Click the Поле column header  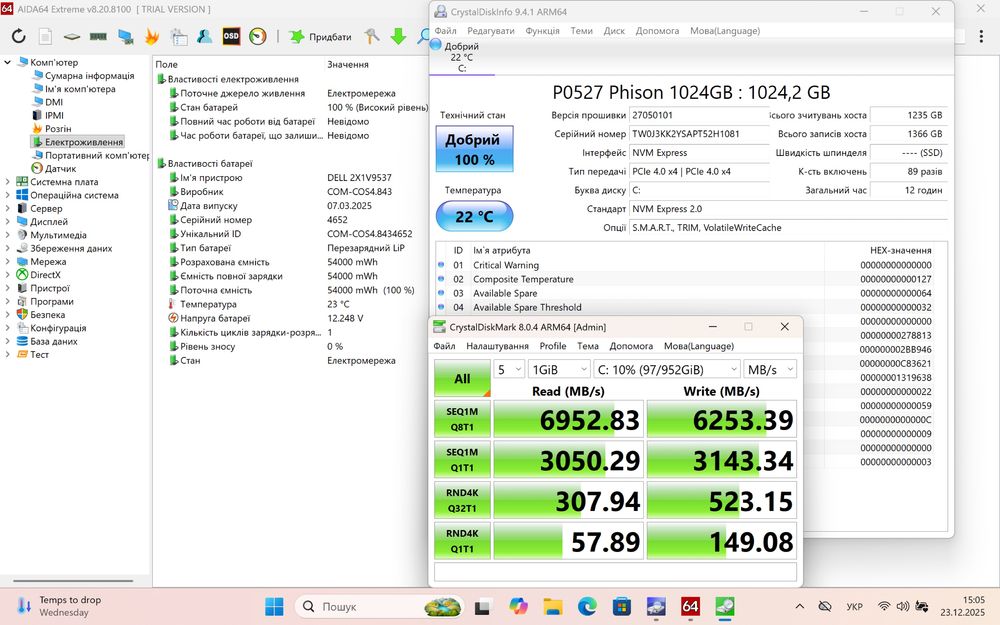coord(167,64)
